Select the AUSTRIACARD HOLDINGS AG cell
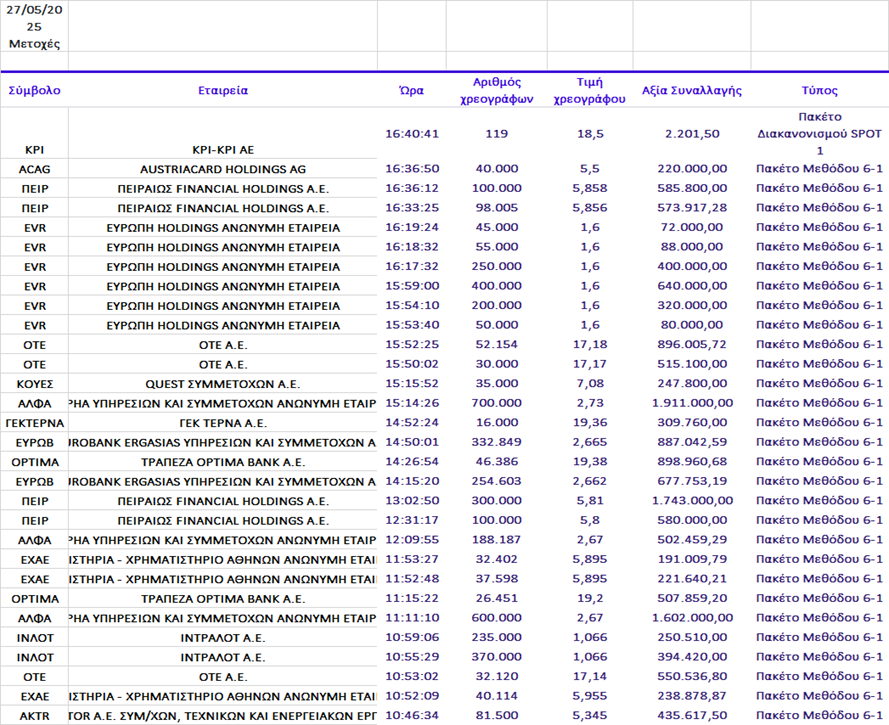Viewport: 889px width, 725px height. pos(223,169)
